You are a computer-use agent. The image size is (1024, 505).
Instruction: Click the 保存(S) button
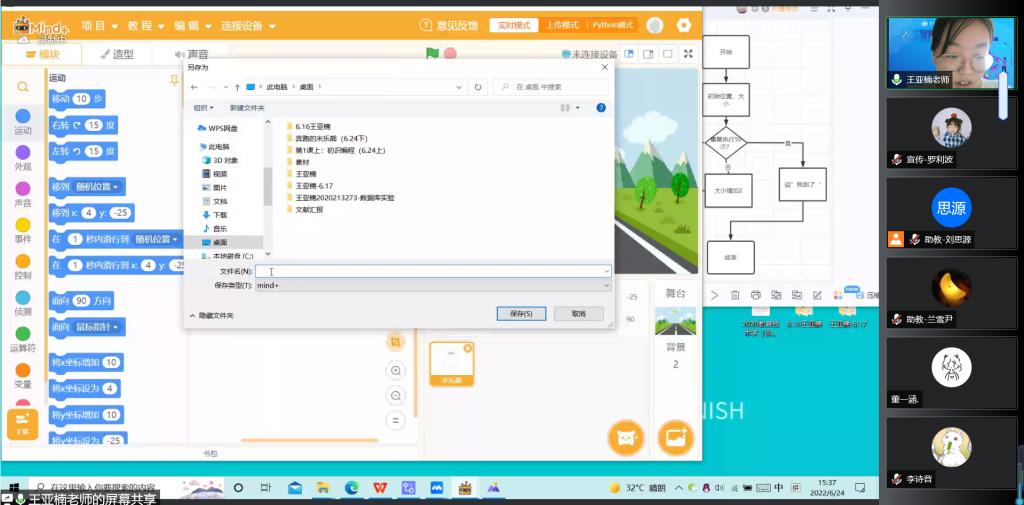coord(521,313)
